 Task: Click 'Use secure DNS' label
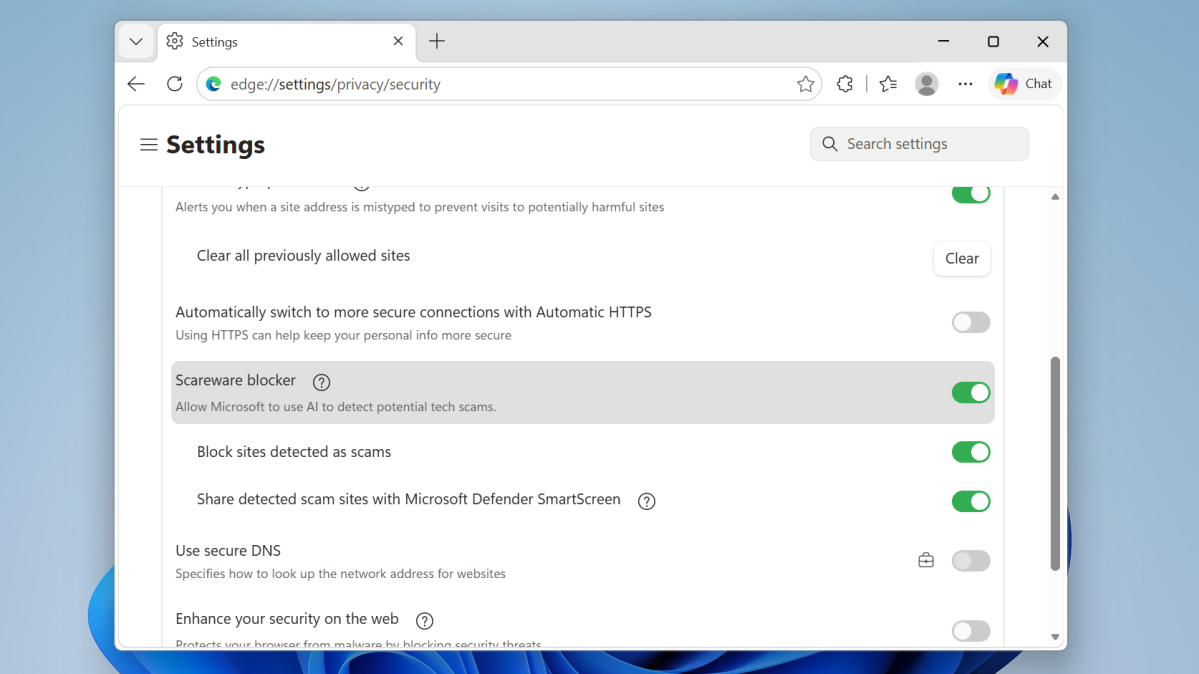228,551
